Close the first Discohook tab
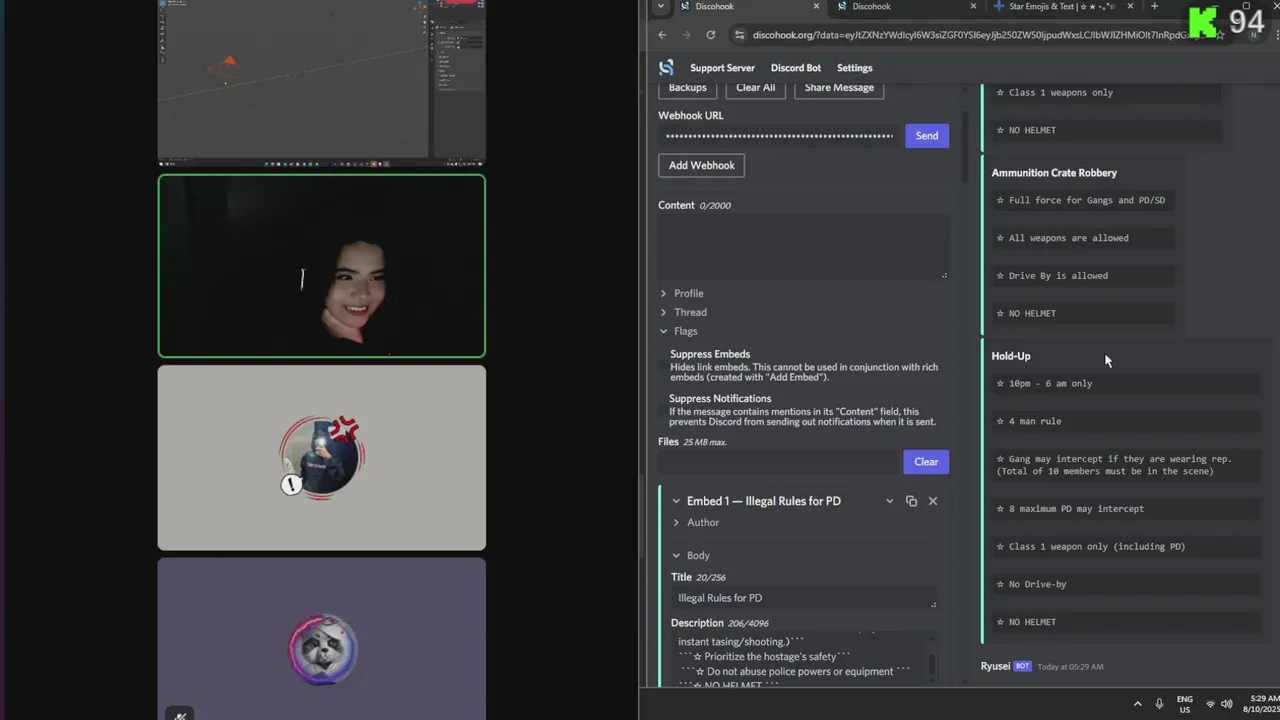This screenshot has height=720, width=1280. (816, 6)
